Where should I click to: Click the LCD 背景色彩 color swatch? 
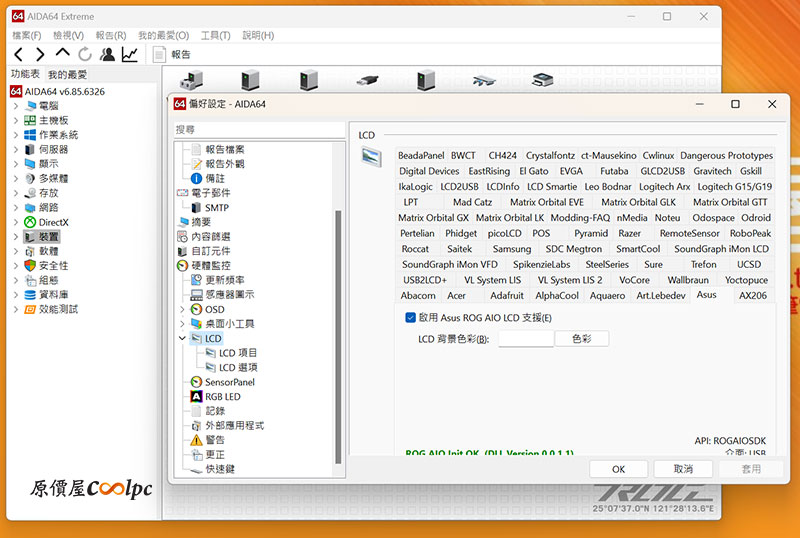(526, 338)
